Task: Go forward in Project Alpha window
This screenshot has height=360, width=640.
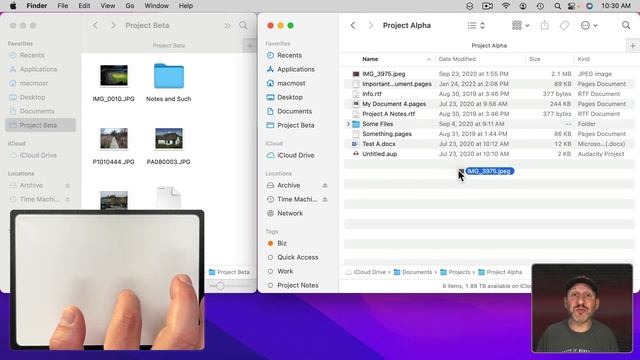Action: (370, 25)
